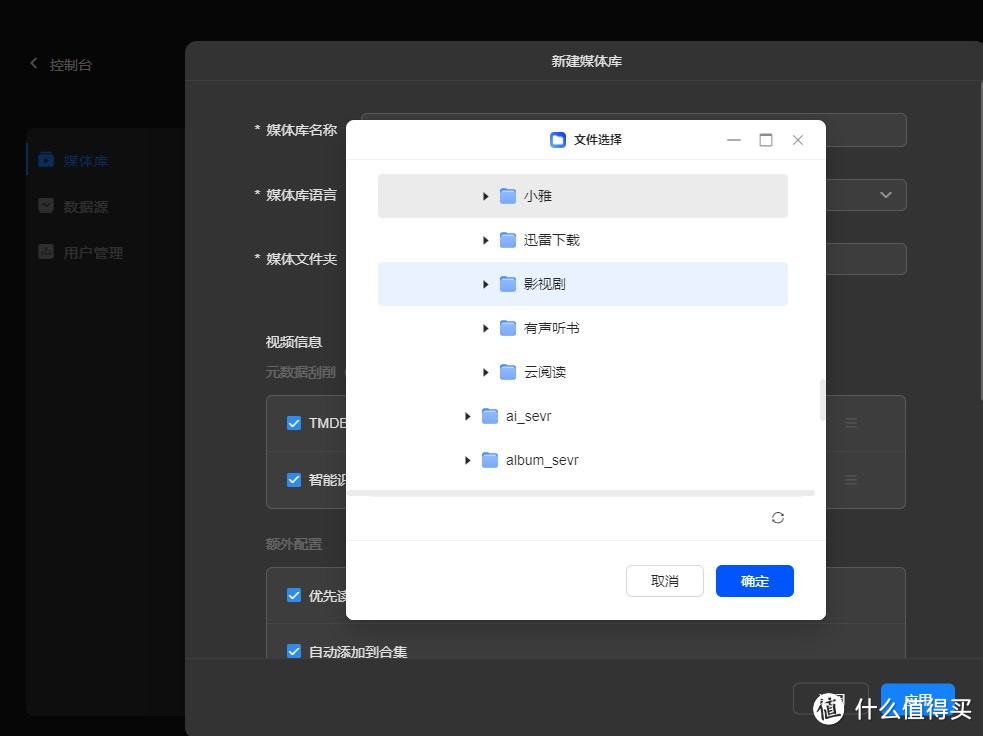Image resolution: width=983 pixels, height=736 pixels.
Task: Expand the ai_sevr folder arrow
Action: [x=467, y=416]
